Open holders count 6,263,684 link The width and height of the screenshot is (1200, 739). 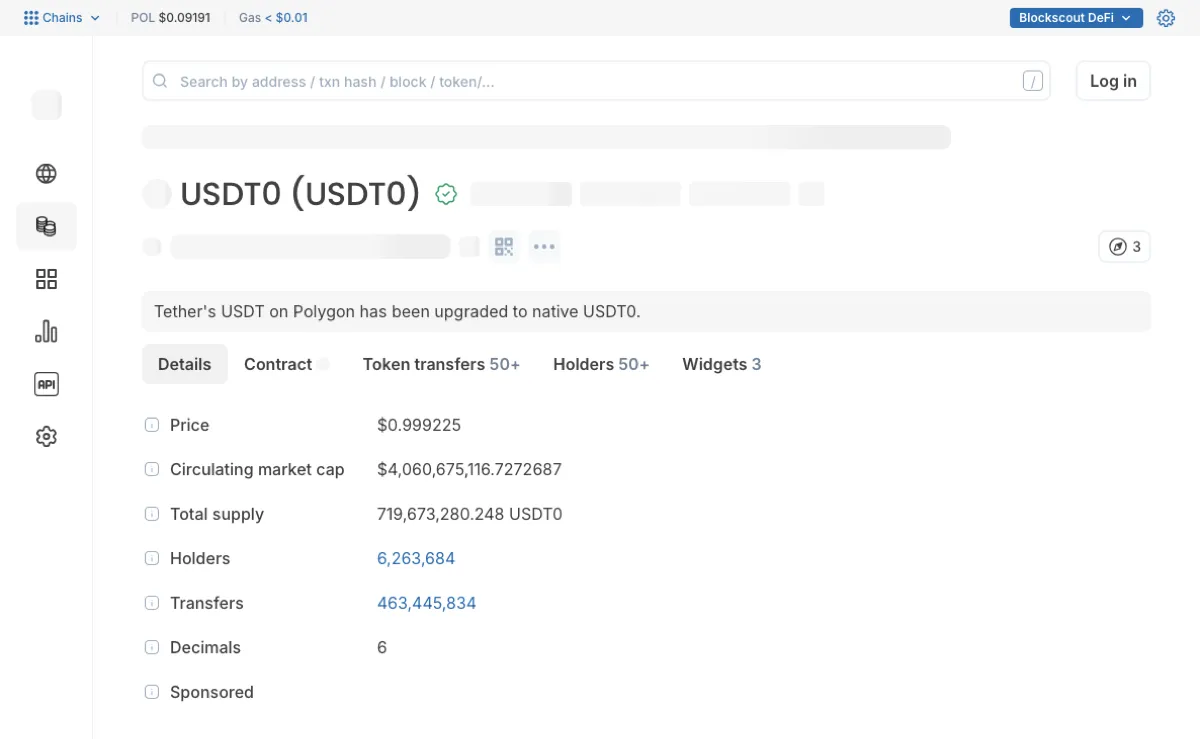(x=416, y=558)
